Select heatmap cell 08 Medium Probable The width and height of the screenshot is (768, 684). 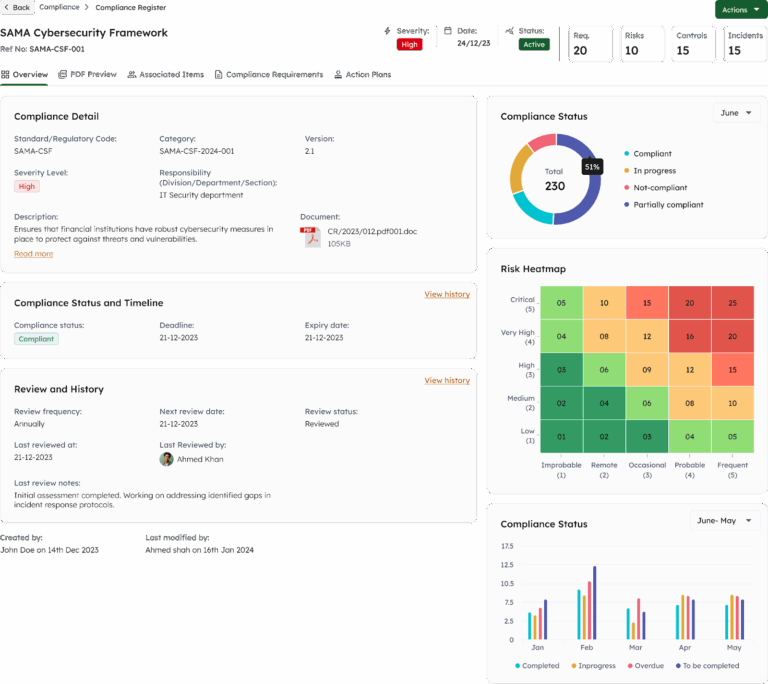(690, 403)
